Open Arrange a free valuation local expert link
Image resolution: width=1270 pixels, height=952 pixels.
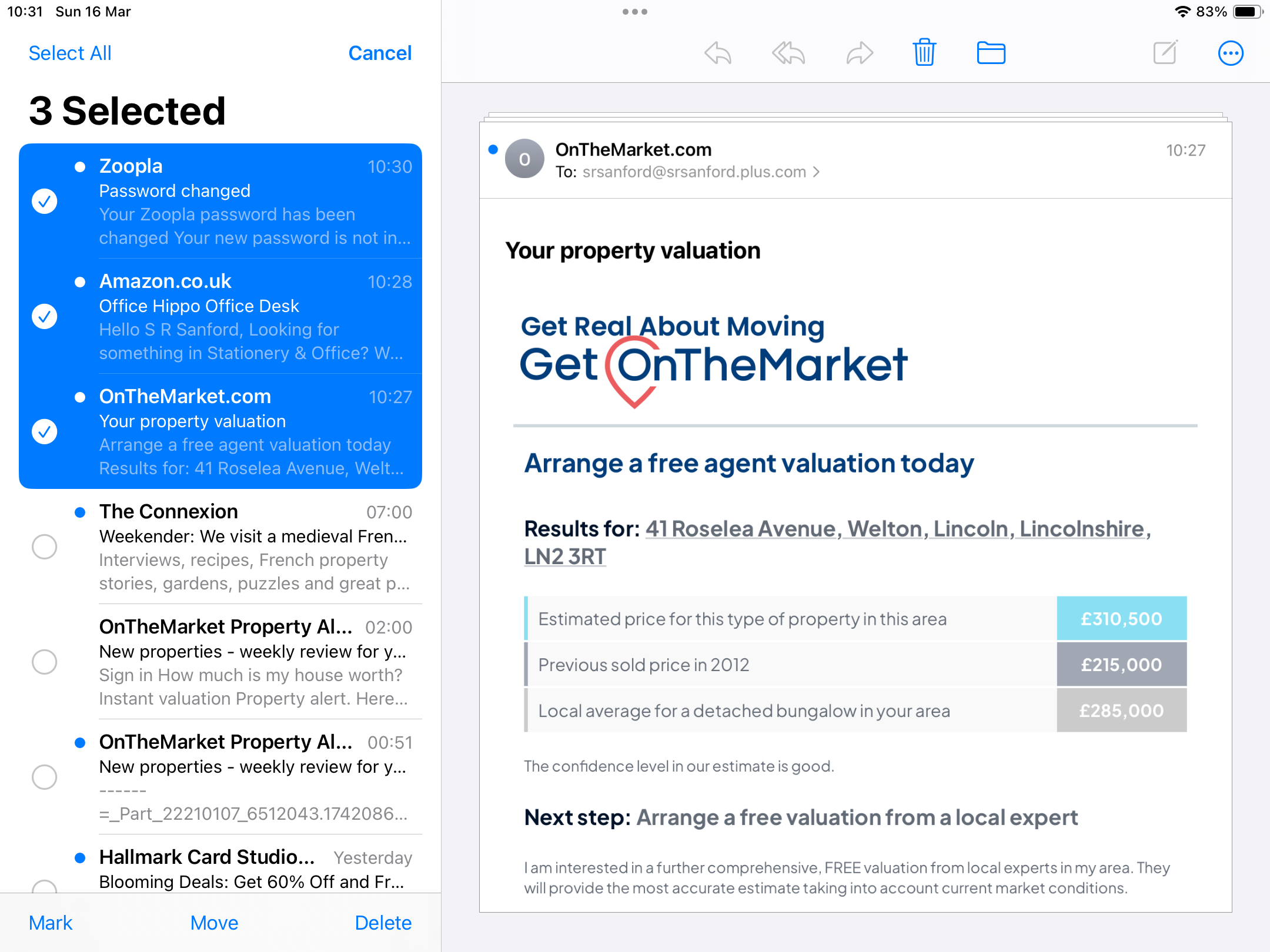click(857, 817)
